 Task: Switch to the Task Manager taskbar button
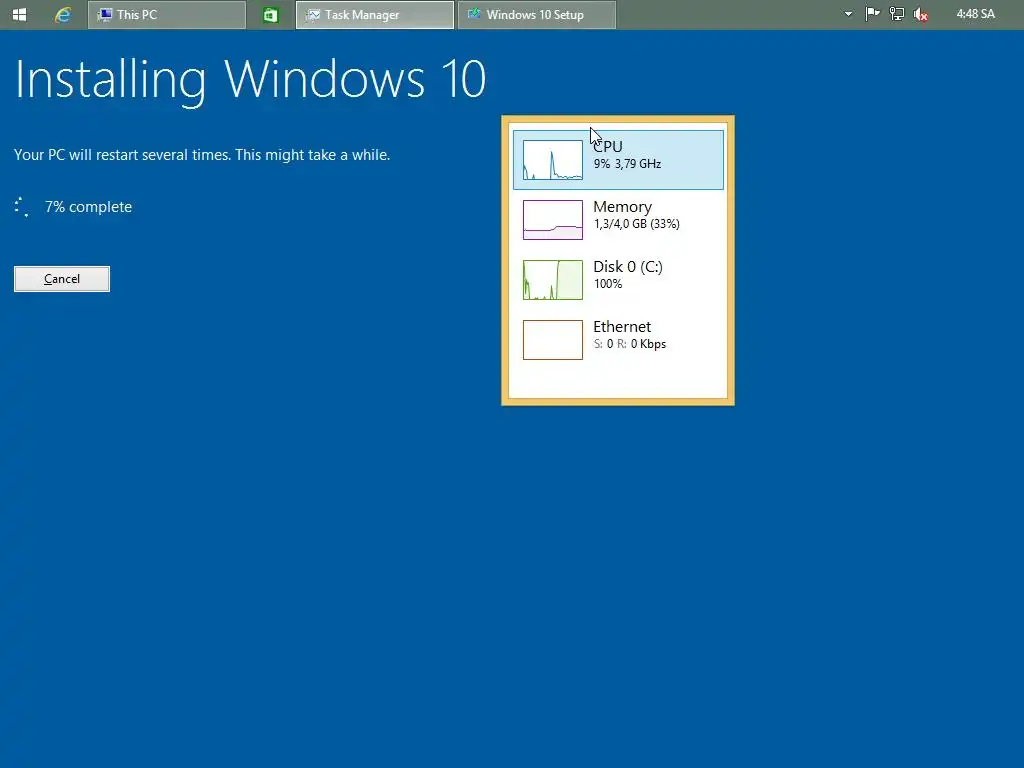tap(375, 14)
